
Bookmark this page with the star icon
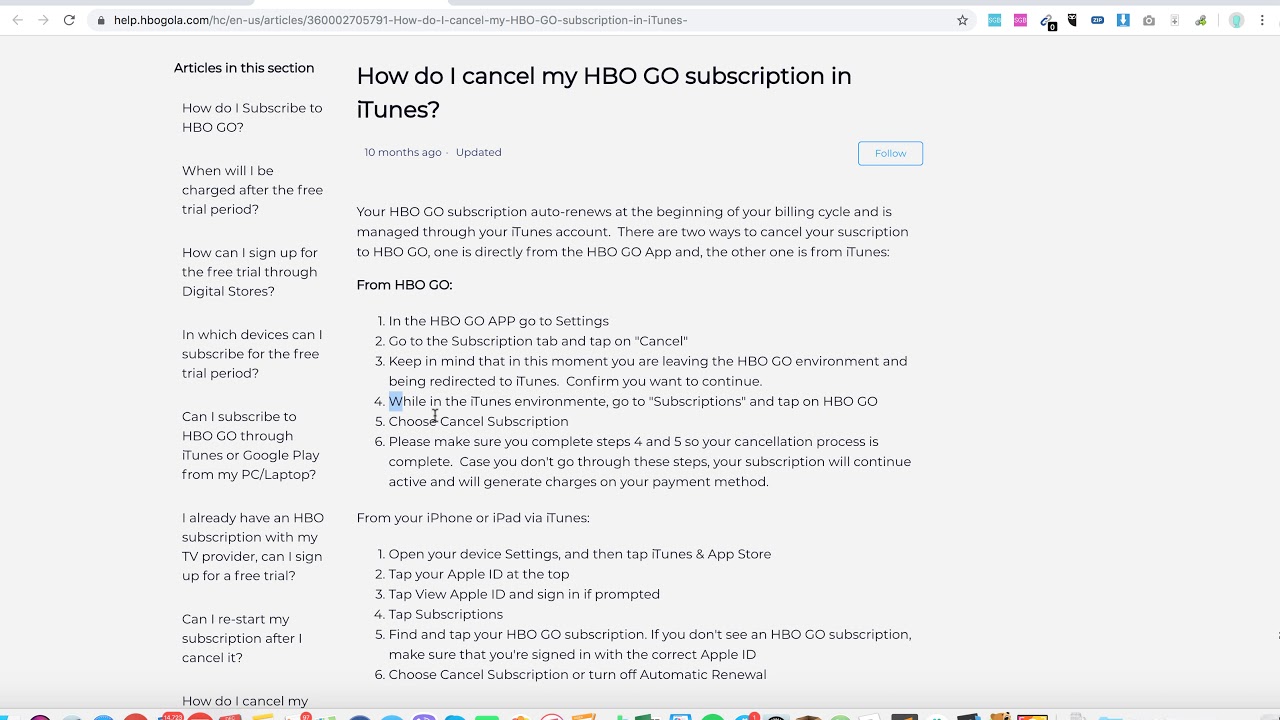963,20
